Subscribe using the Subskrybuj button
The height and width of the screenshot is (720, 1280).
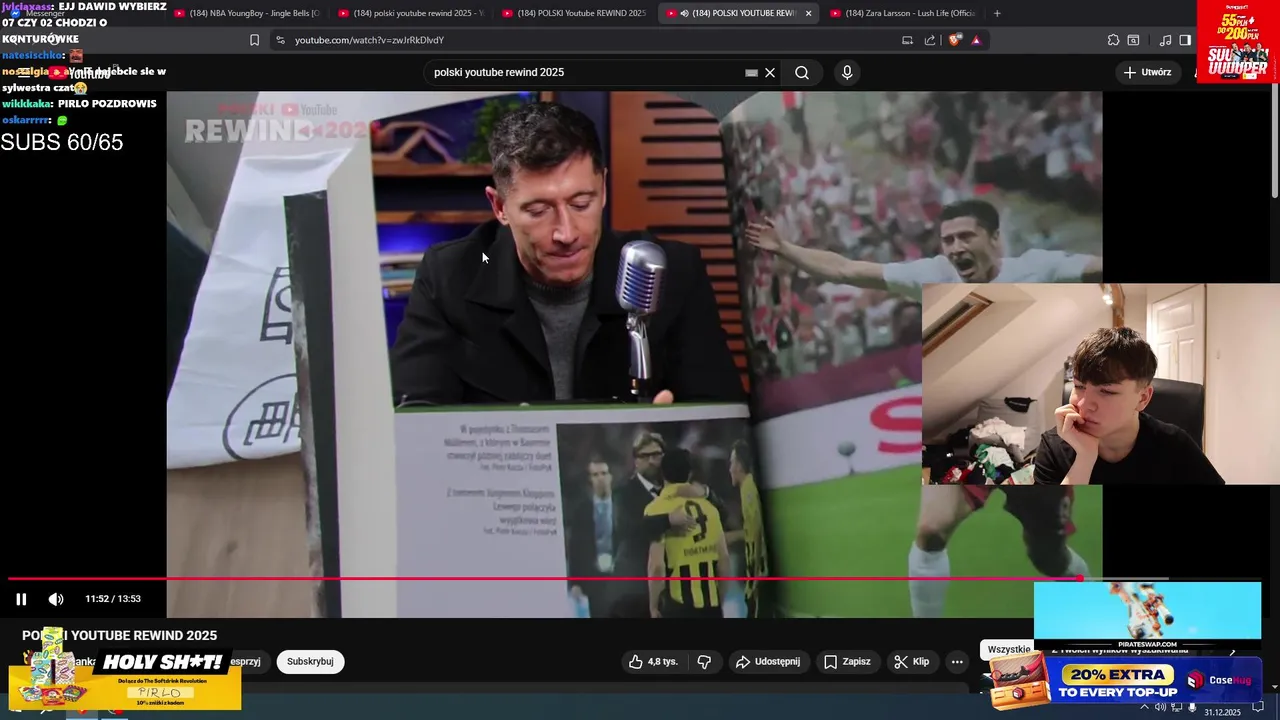tap(310, 662)
